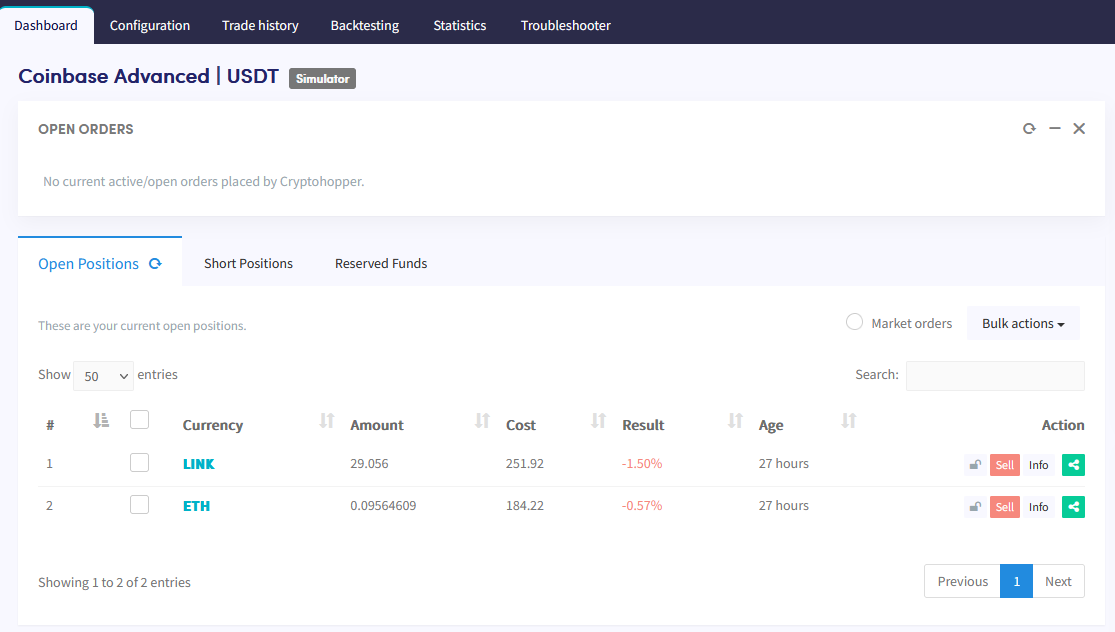Screen dimensions: 1115x632
Task: Open the Bulk actions dropdown
Action: coord(1023,323)
